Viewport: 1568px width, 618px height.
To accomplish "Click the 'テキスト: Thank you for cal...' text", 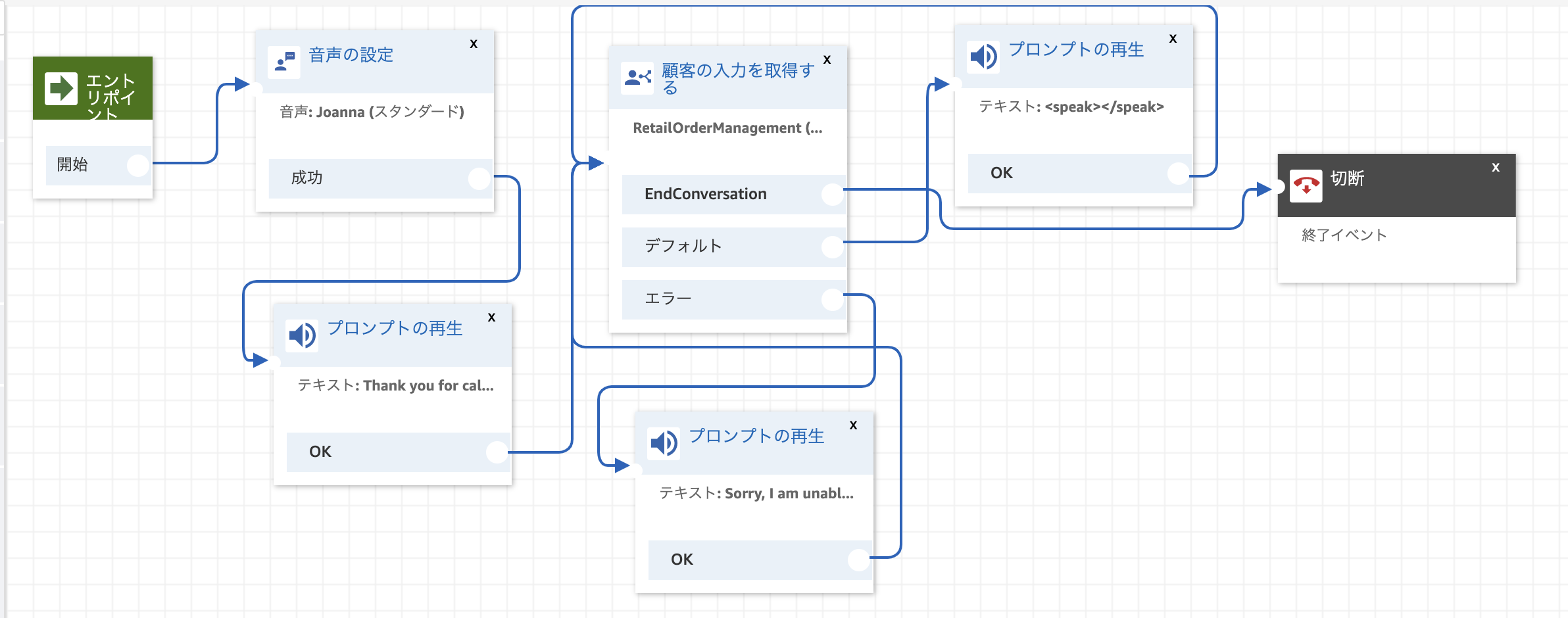I will 396,385.
